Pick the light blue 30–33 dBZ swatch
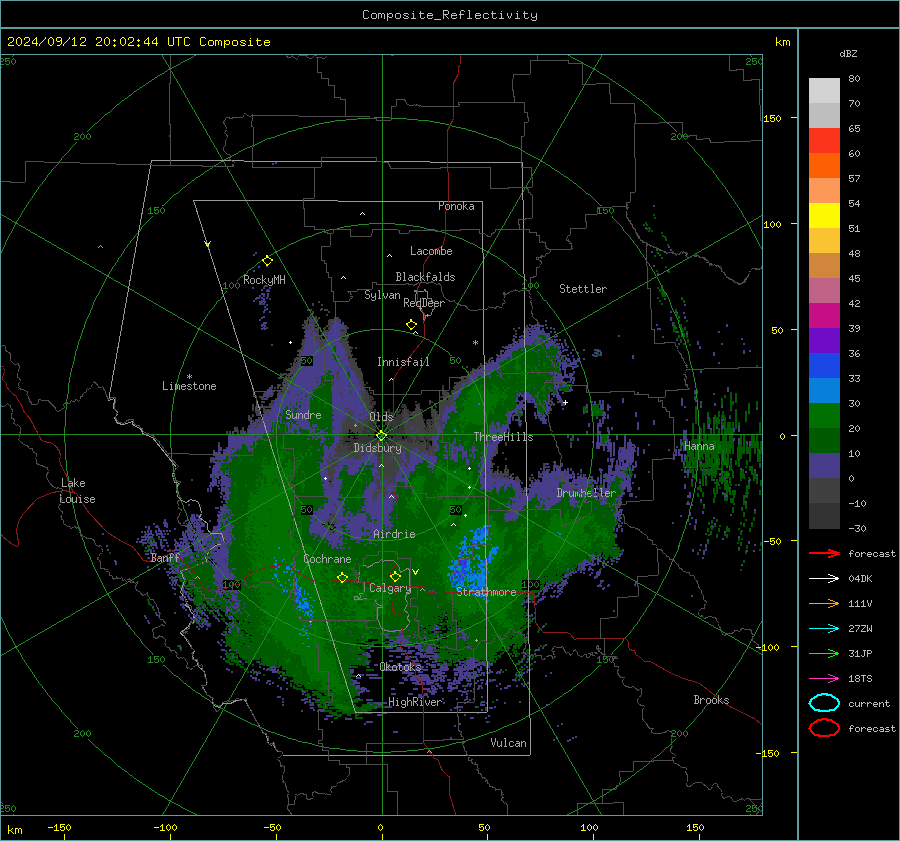Image resolution: width=900 pixels, height=841 pixels. [x=824, y=390]
